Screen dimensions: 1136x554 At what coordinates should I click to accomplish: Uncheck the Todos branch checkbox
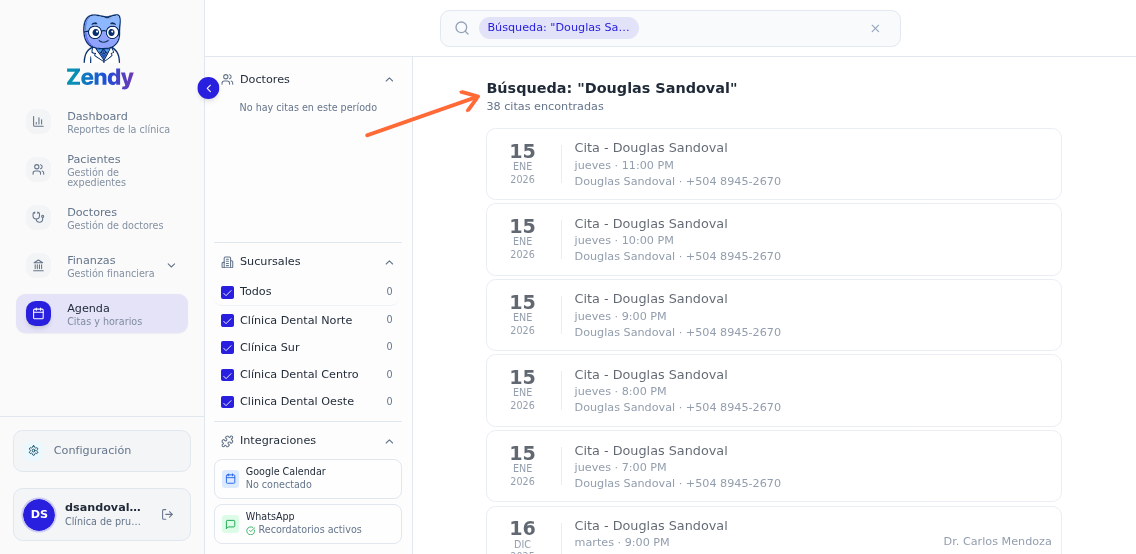[x=227, y=292]
